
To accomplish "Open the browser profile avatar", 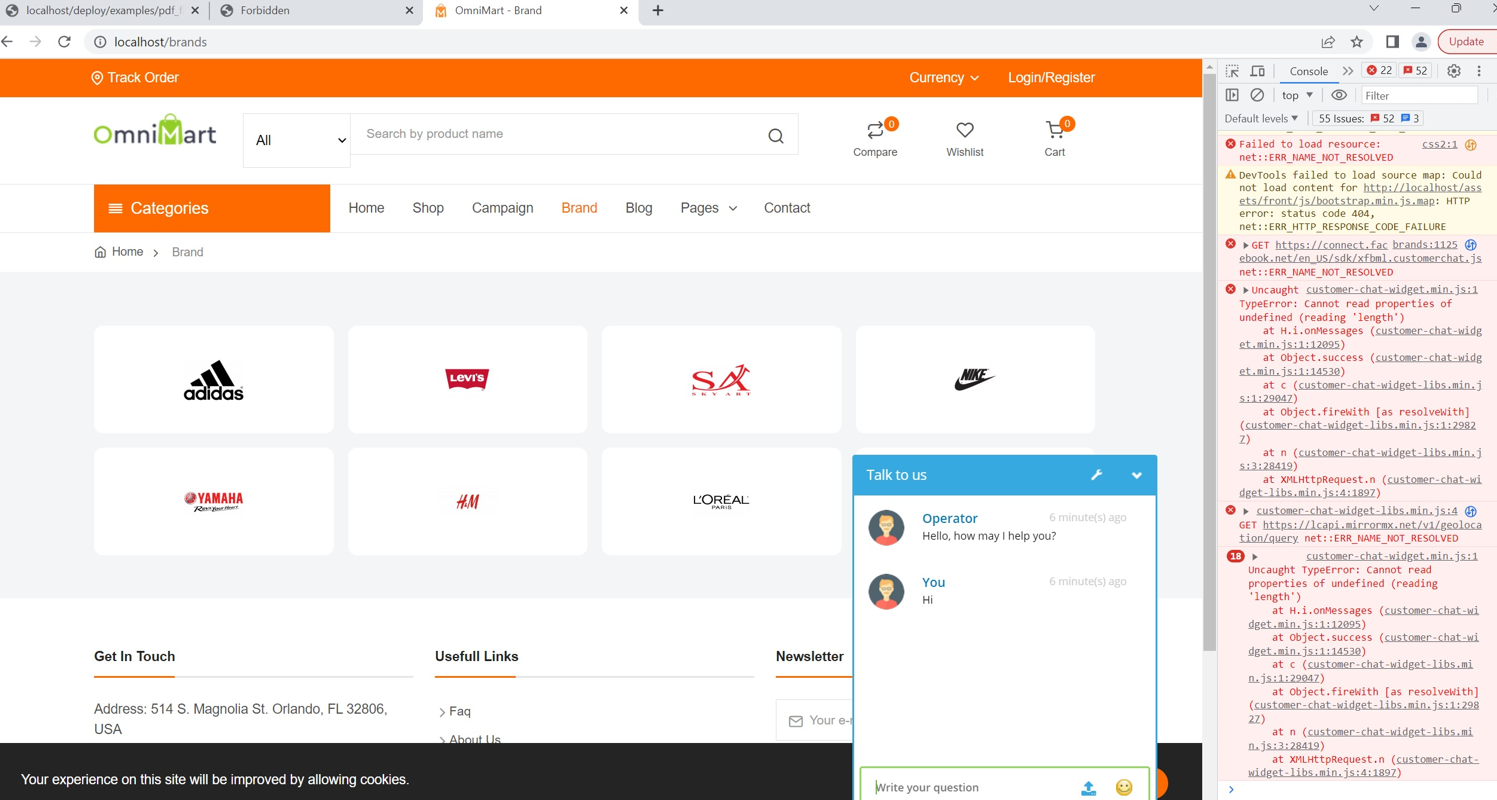I will pyautogui.click(x=1421, y=42).
